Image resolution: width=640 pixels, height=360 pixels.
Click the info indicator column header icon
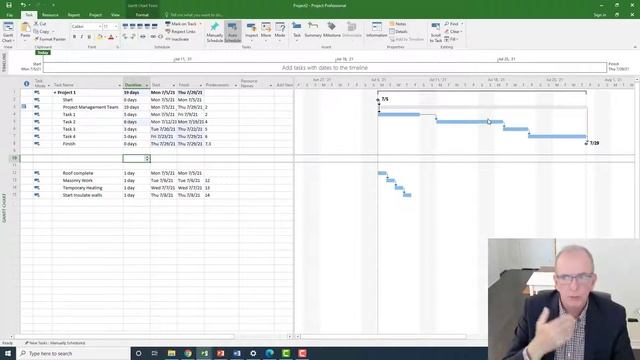click(27, 84)
